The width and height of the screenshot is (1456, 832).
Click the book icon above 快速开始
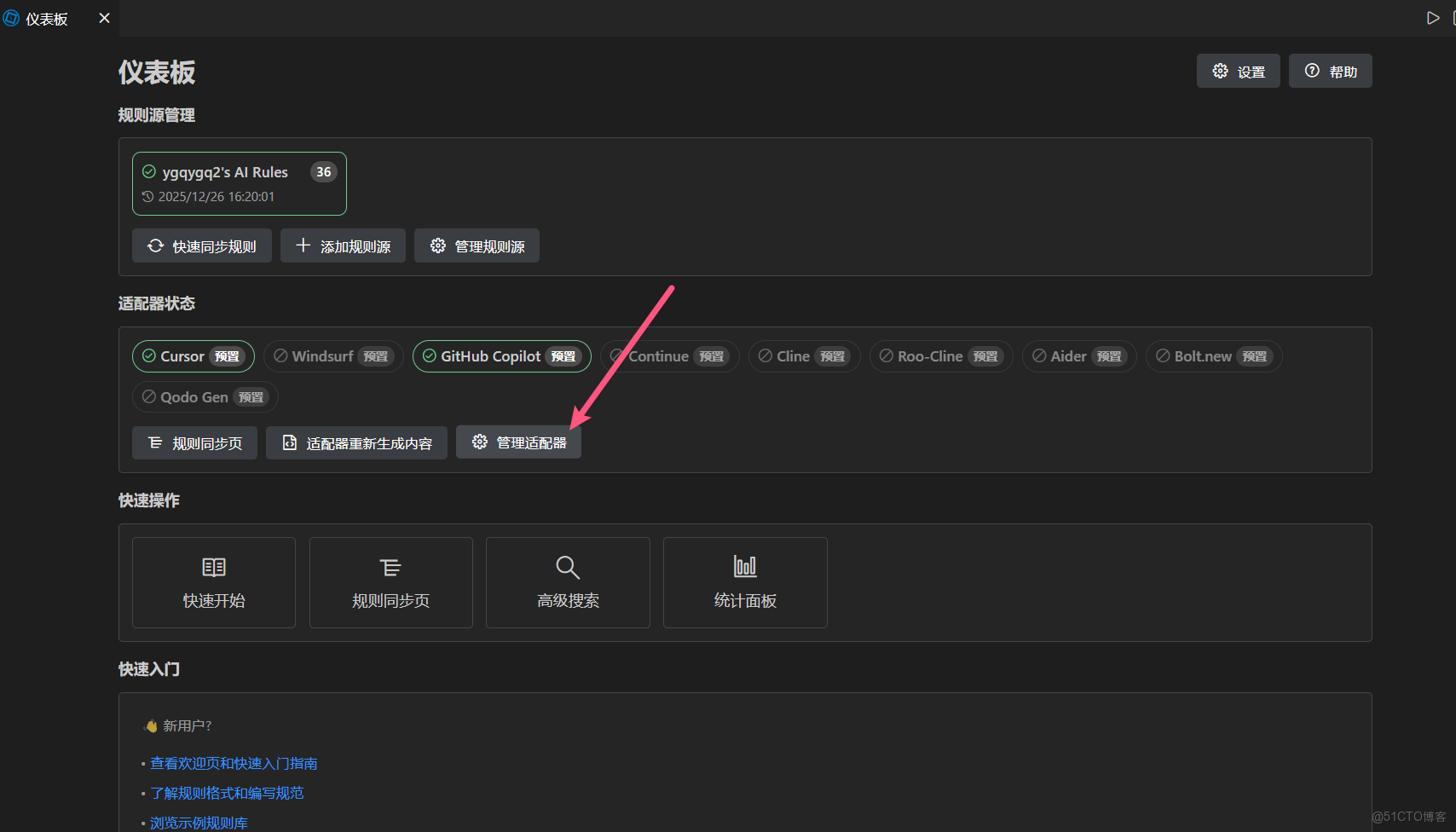[214, 567]
